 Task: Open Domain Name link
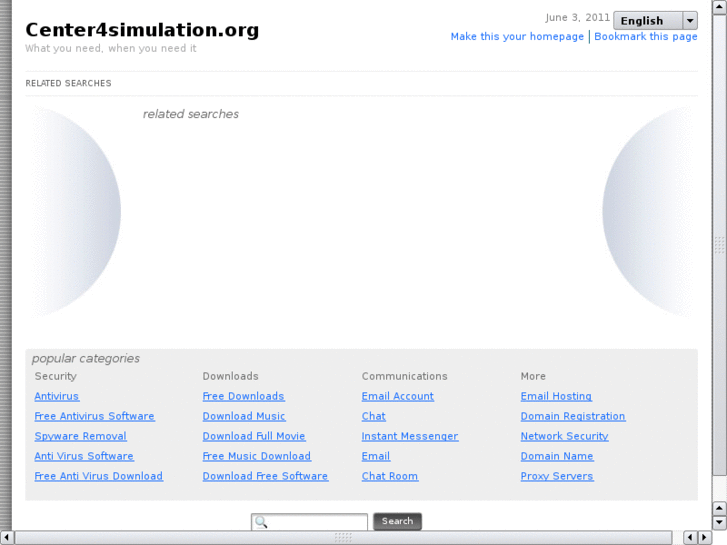click(557, 456)
